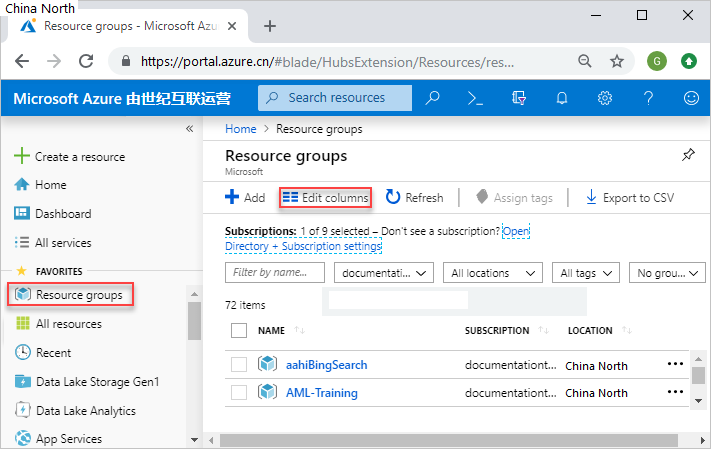
Task: Open Dashboard from the sidebar
Action: 53,214
